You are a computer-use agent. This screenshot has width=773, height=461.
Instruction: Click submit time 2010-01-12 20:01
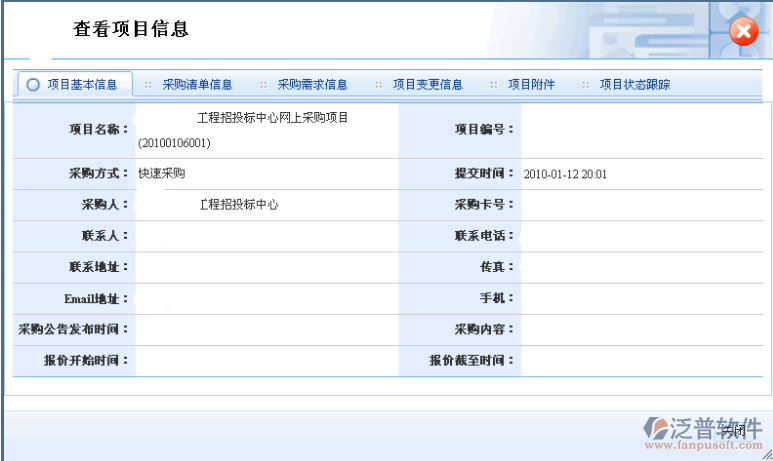[565, 174]
